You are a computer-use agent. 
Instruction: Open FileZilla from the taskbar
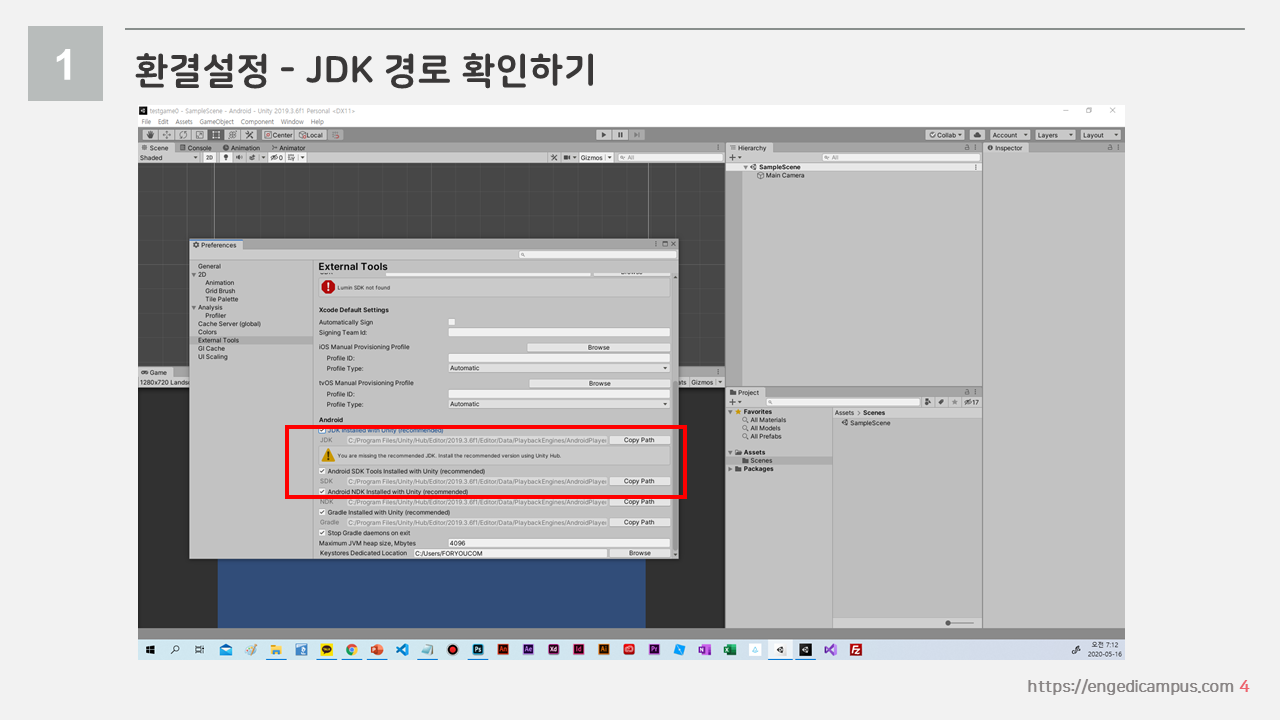(856, 649)
